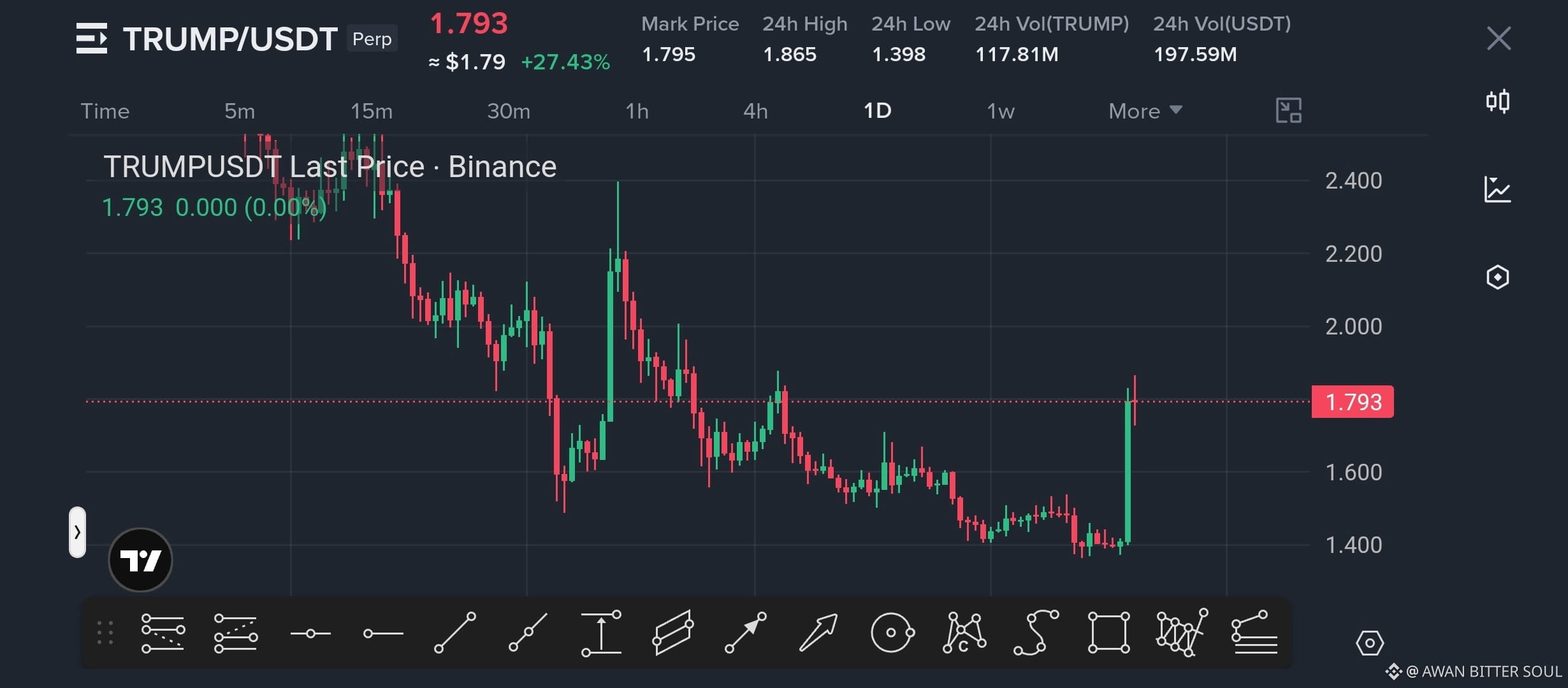1568x688 pixels.
Task: Click the large 1.793 last price
Action: tap(468, 24)
